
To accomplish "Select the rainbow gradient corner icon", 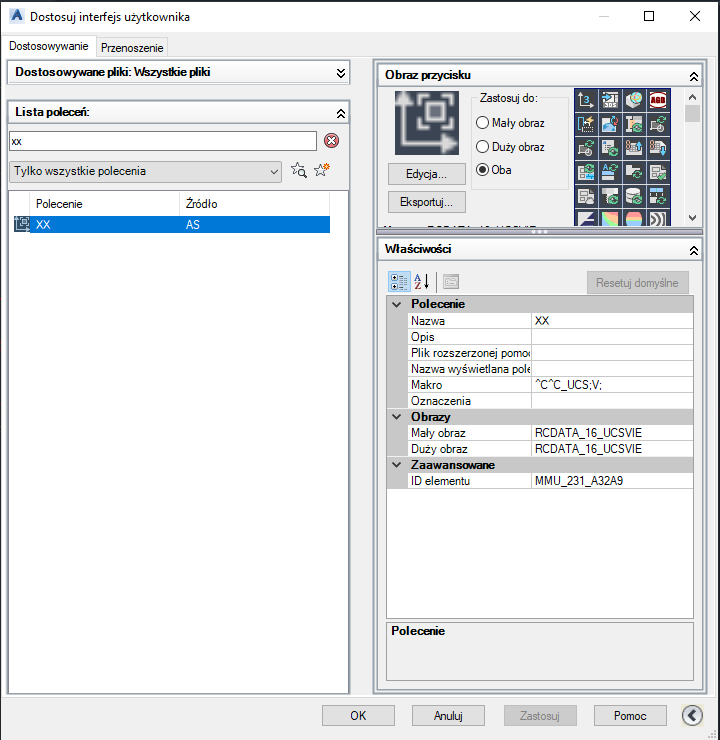I will (x=610, y=218).
